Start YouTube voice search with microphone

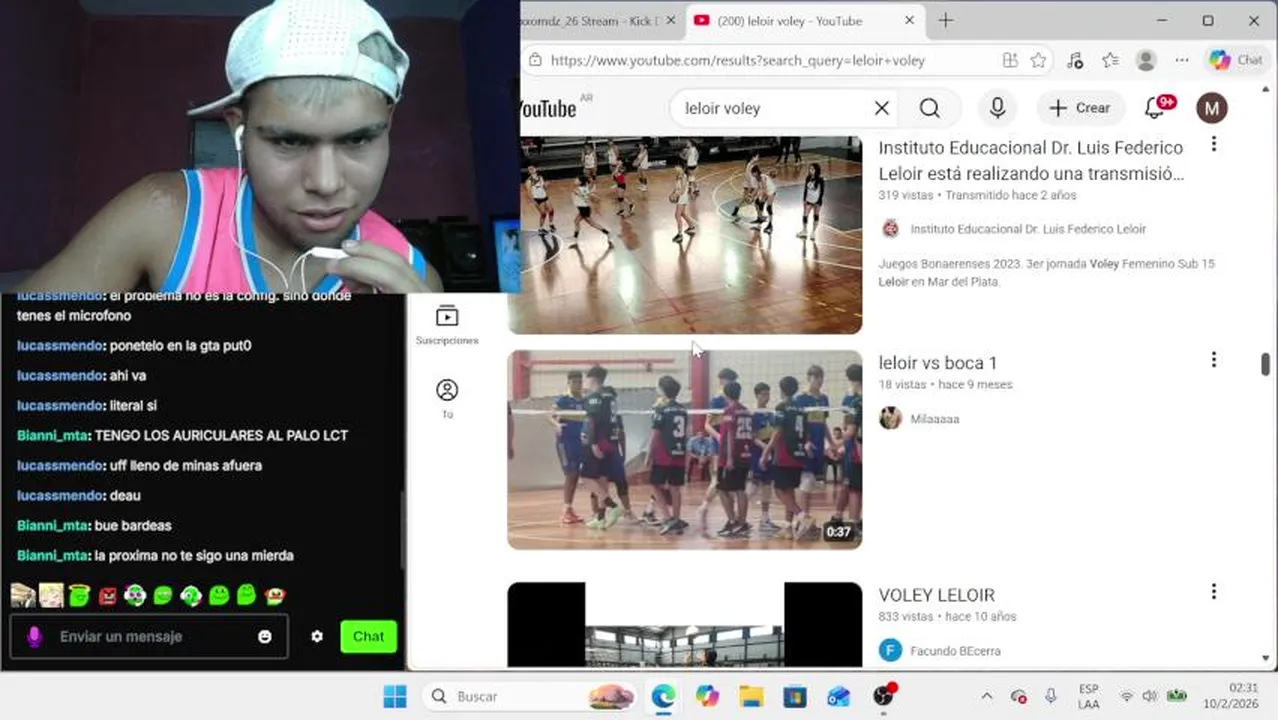(997, 108)
